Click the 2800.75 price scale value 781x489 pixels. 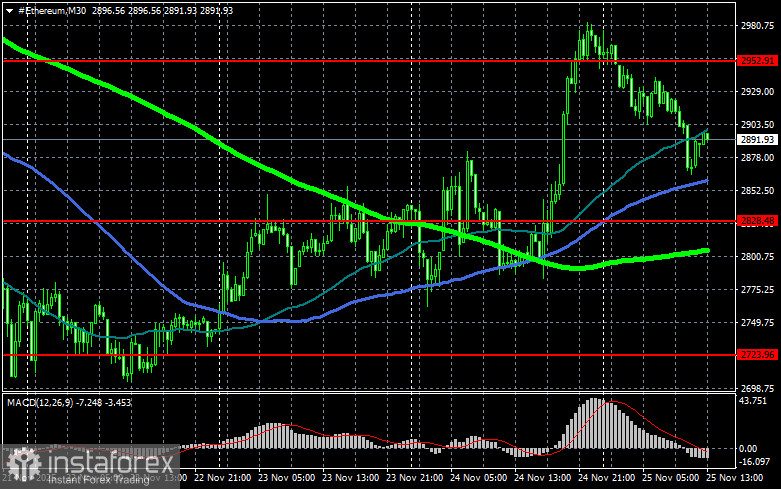[x=758, y=256]
